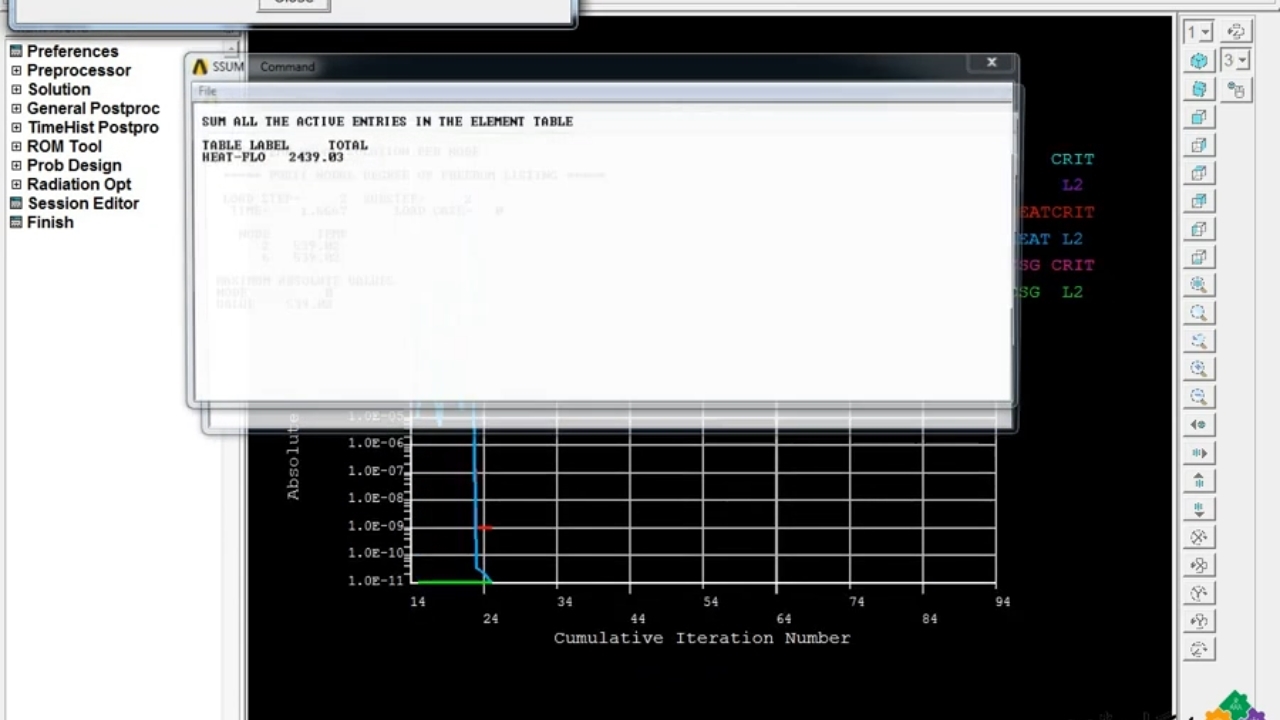Open the rotation increment dropdown showing 3
Screen dimensions: 1280x720
tap(1235, 61)
